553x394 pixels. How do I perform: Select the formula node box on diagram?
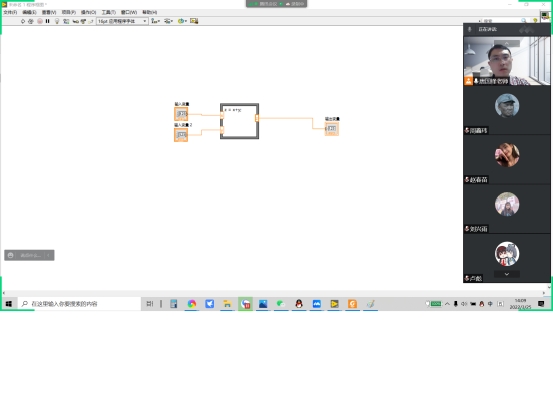(239, 121)
